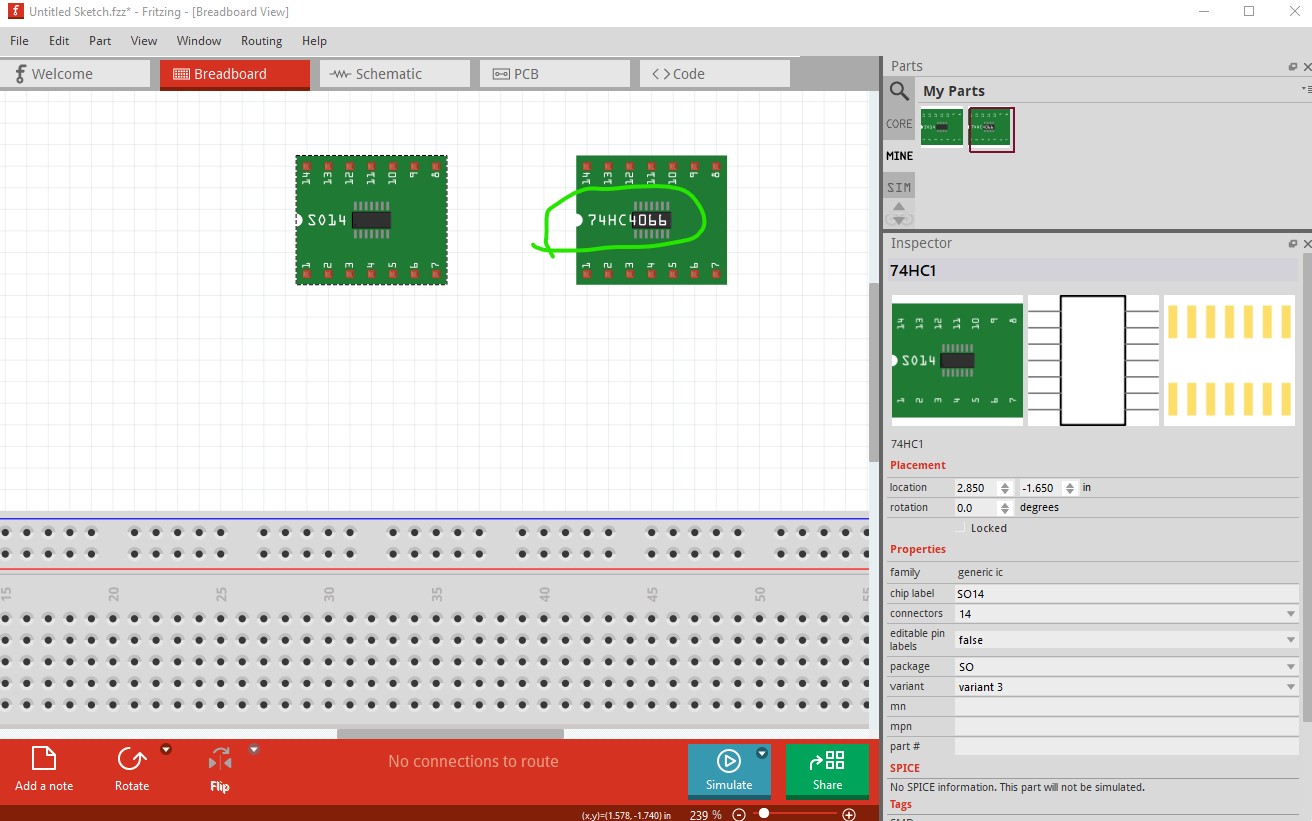Open the Part menu

point(100,41)
